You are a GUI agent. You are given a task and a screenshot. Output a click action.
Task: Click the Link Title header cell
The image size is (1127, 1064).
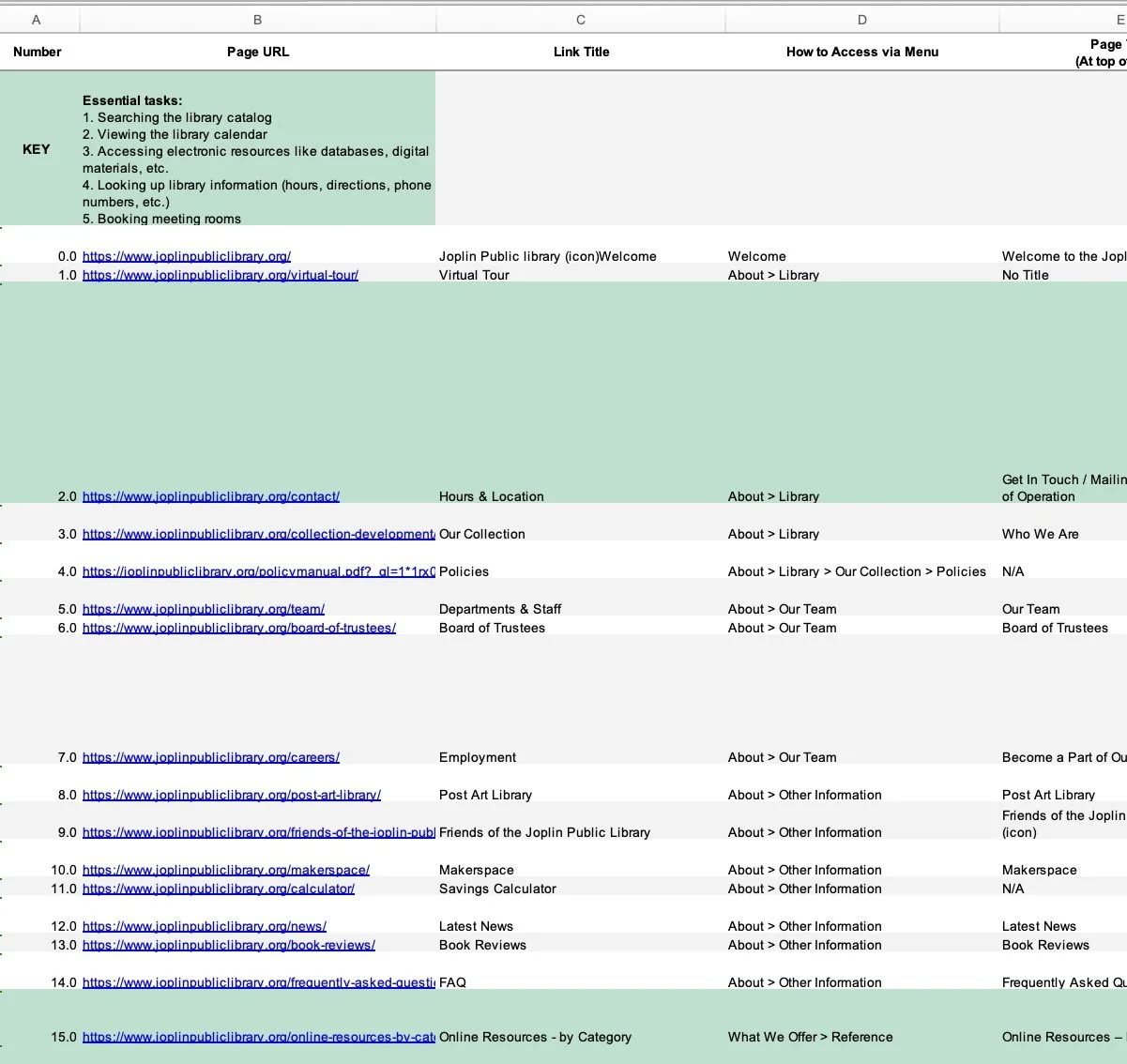click(581, 53)
